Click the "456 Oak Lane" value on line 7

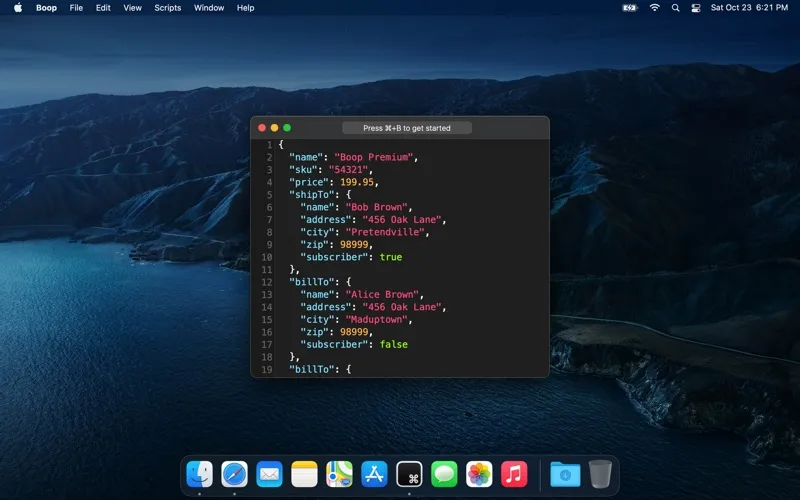[x=402, y=219]
